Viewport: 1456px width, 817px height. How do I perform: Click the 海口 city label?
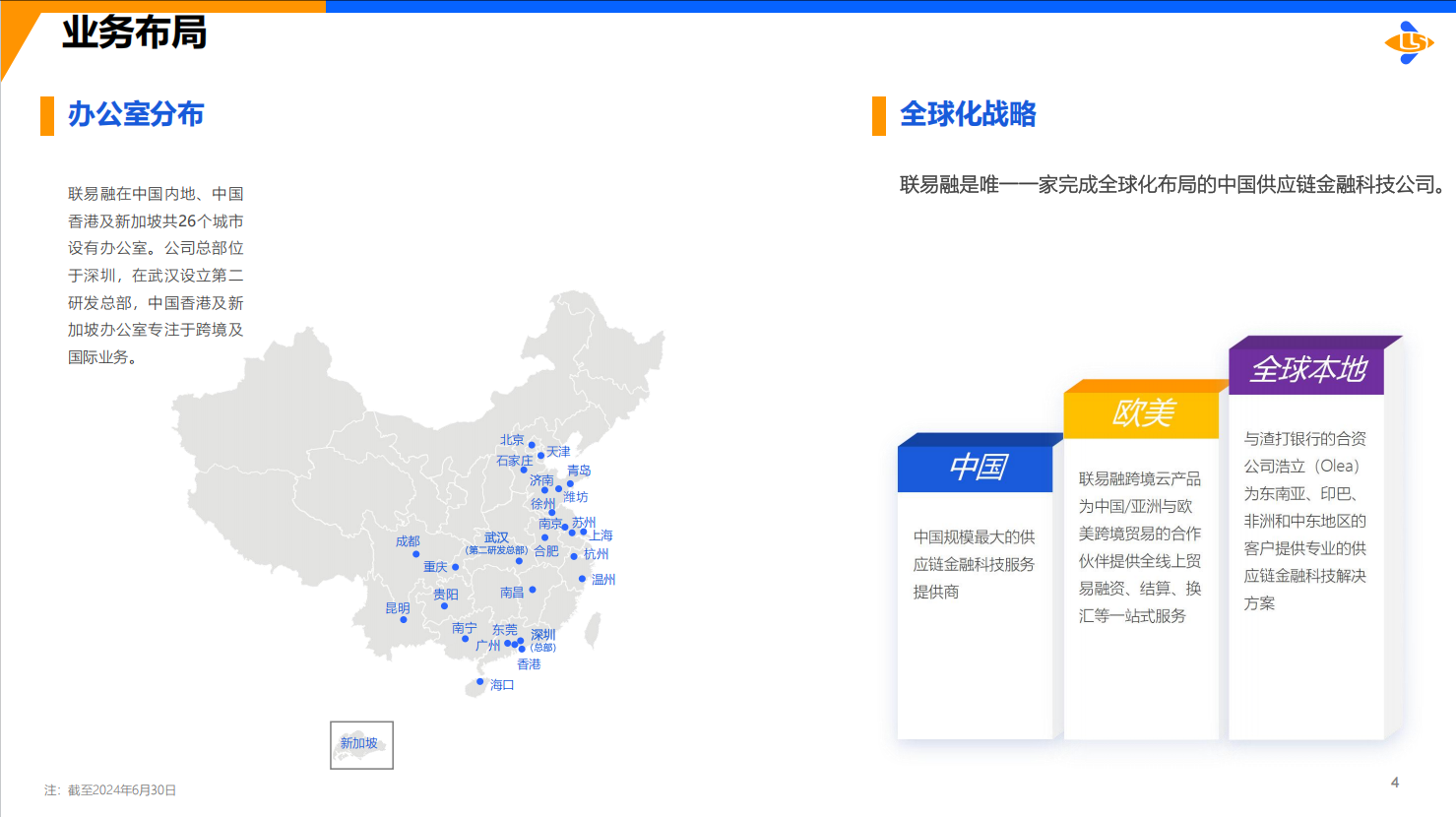[502, 685]
